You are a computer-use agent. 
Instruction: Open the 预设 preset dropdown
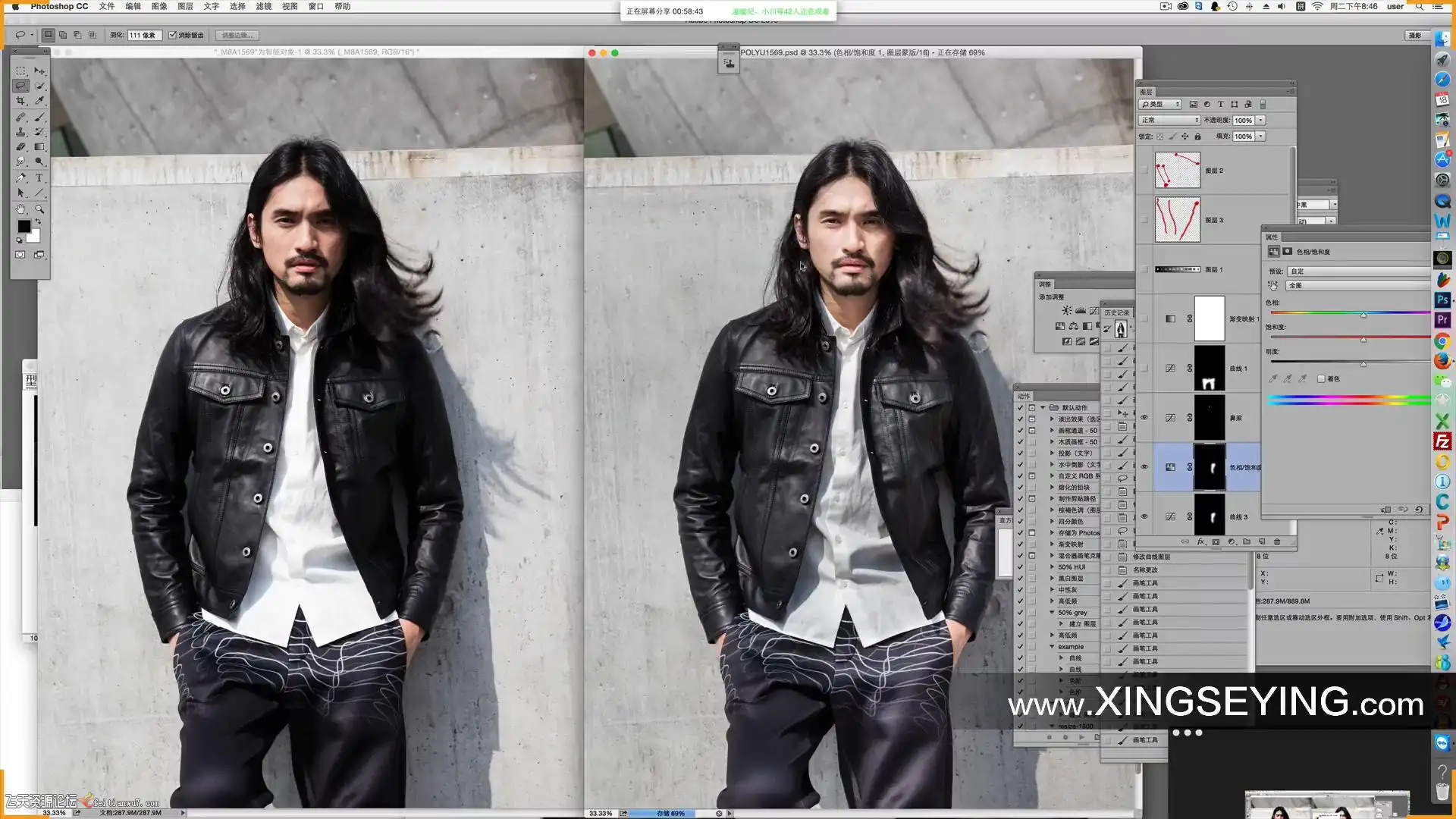[x=1357, y=271]
